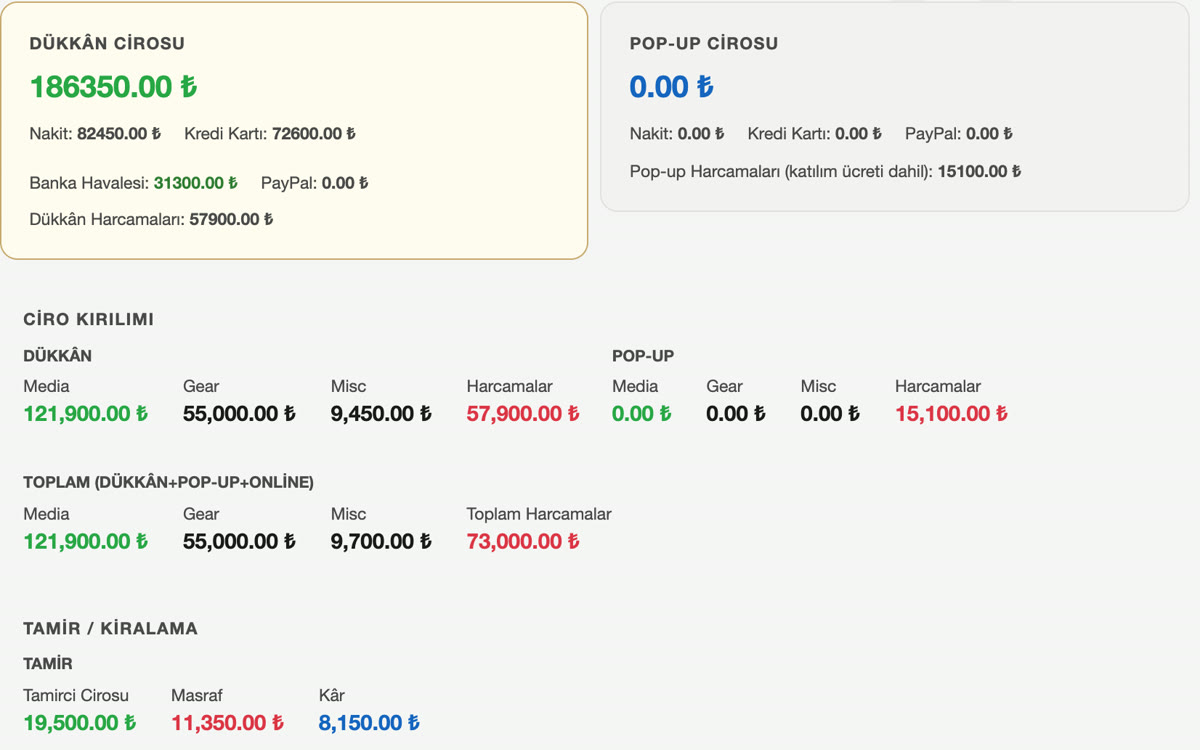
Task: Click the TAMİR / KİRALAMA section heading
Action: (x=111, y=628)
